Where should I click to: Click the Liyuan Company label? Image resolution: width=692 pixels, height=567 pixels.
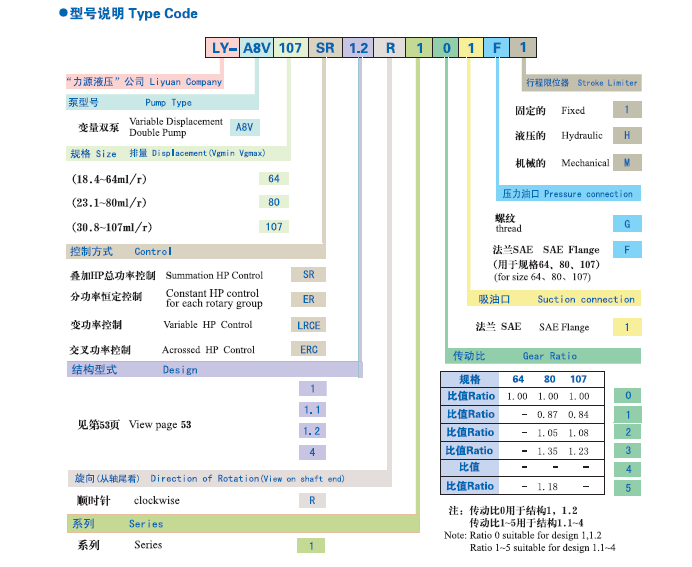pos(145,81)
